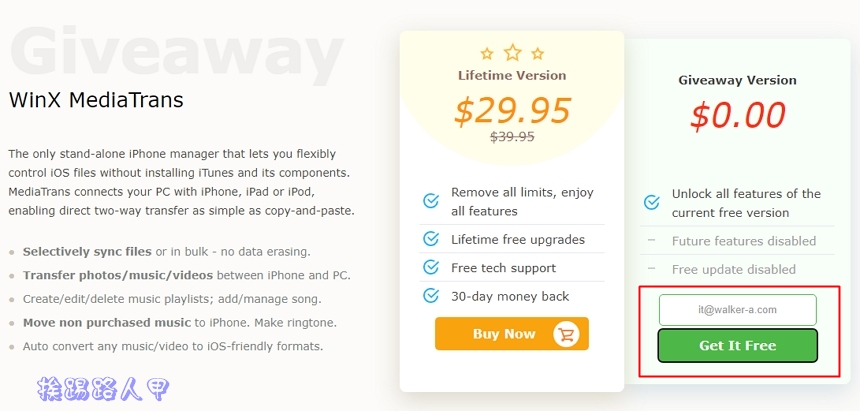The width and height of the screenshot is (860, 411).
Task: Click checkmark beside Unlock all features
Action: pyautogui.click(x=651, y=203)
